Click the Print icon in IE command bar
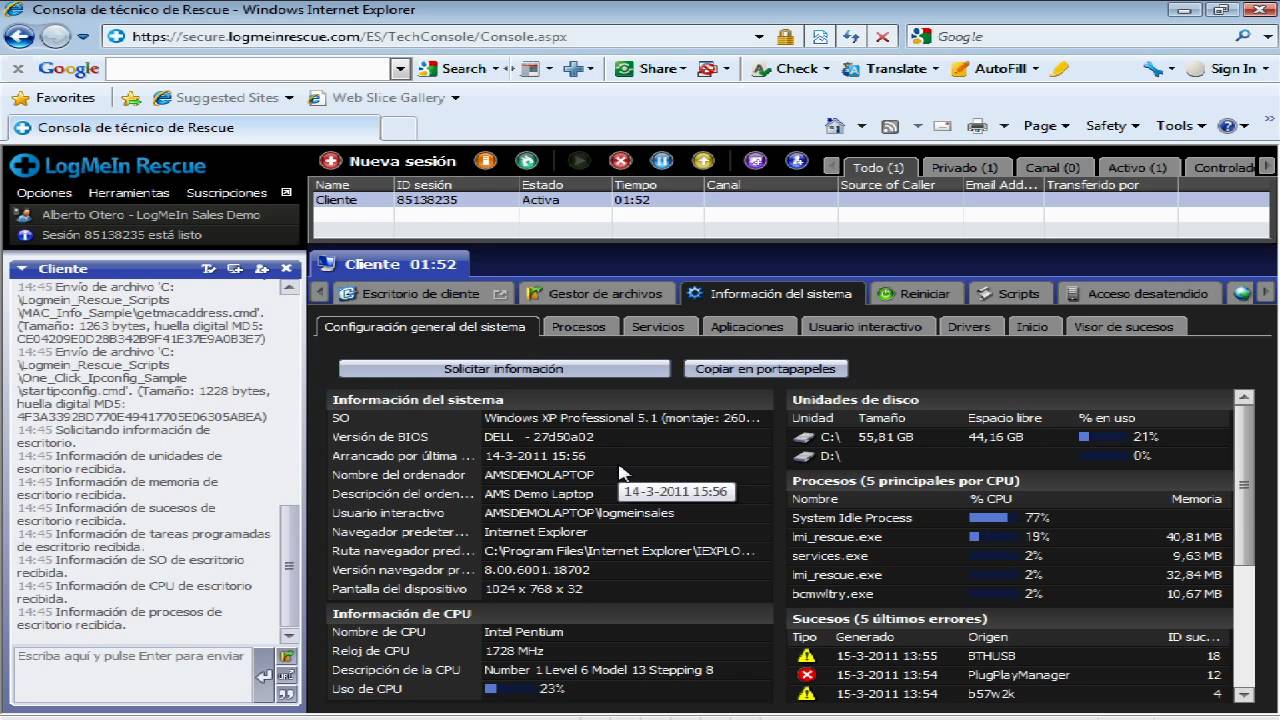The height and width of the screenshot is (720, 1280). coord(977,126)
